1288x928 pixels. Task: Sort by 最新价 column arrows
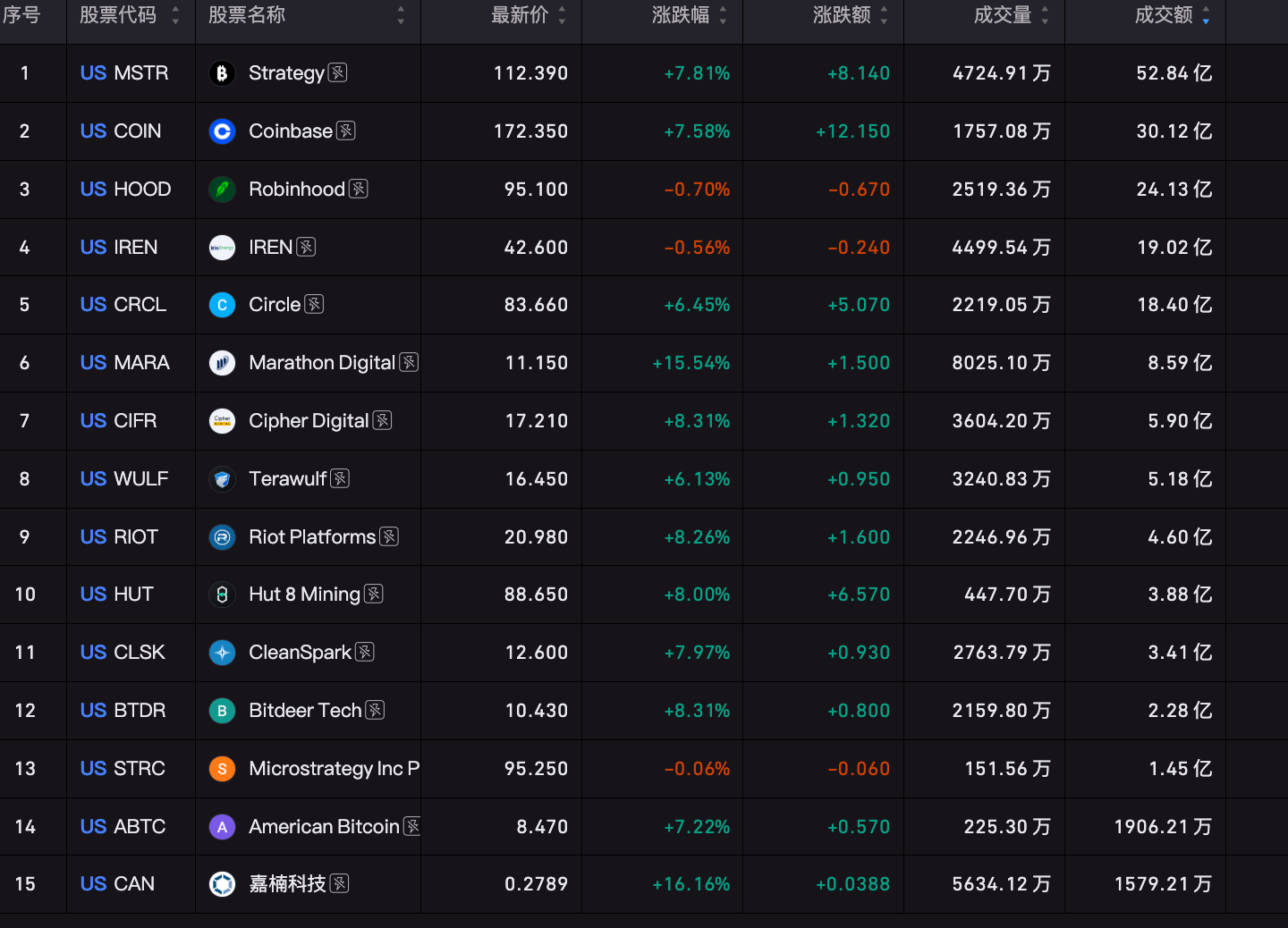(562, 15)
